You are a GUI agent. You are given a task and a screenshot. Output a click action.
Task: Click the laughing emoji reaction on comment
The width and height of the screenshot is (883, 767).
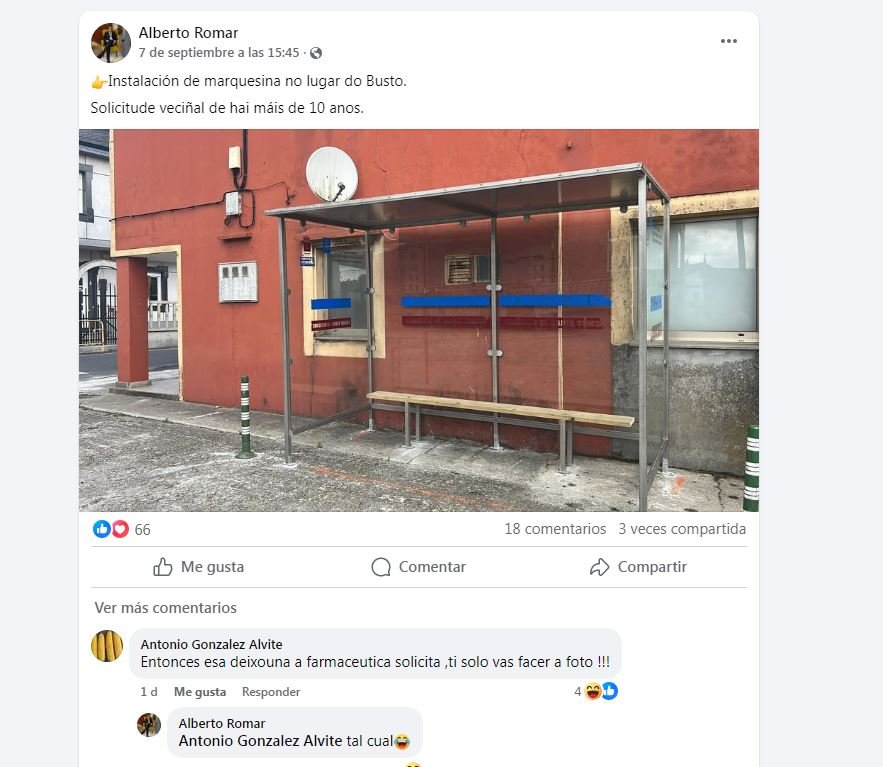593,691
